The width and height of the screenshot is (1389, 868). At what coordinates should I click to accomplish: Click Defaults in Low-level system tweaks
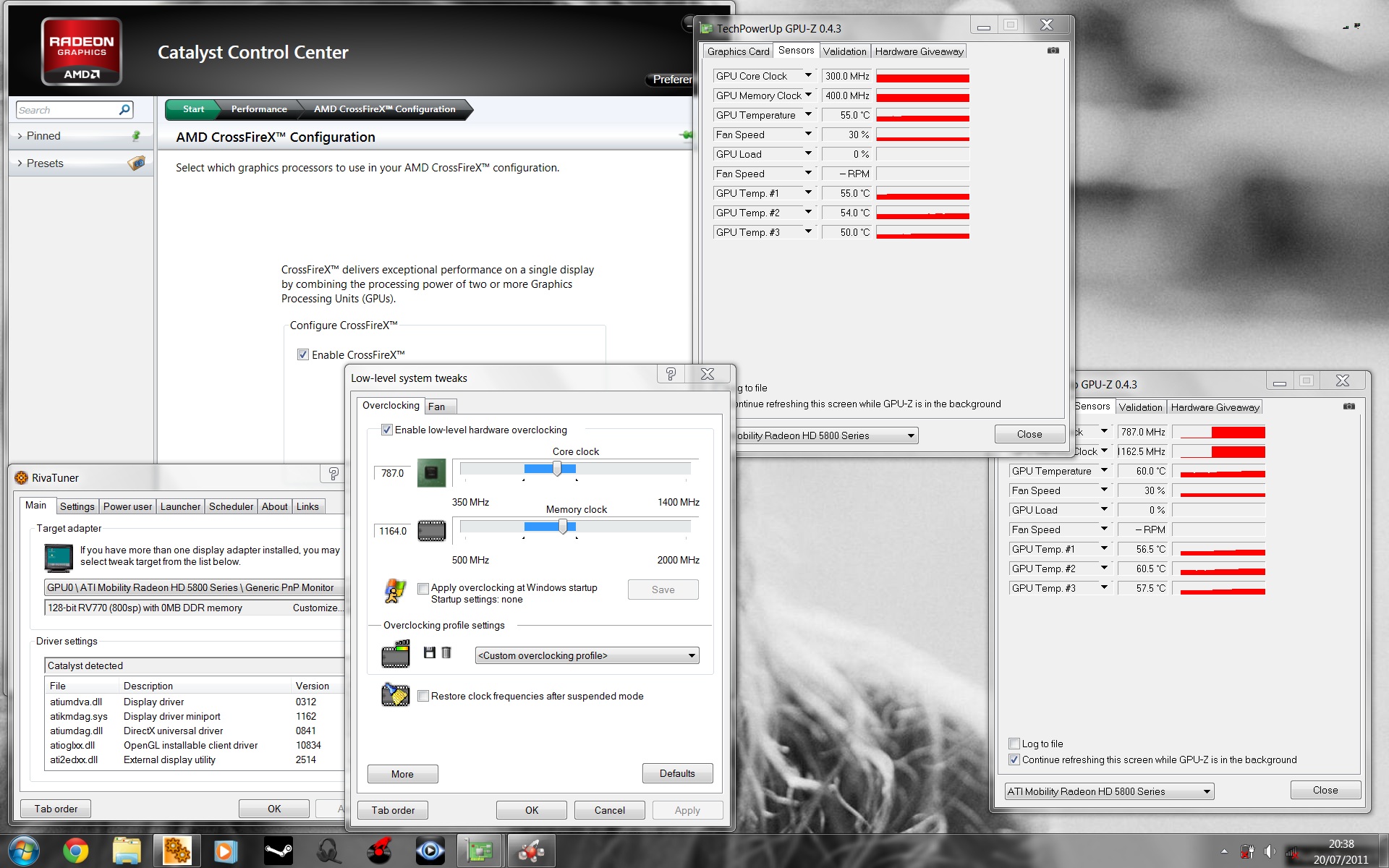pos(677,773)
